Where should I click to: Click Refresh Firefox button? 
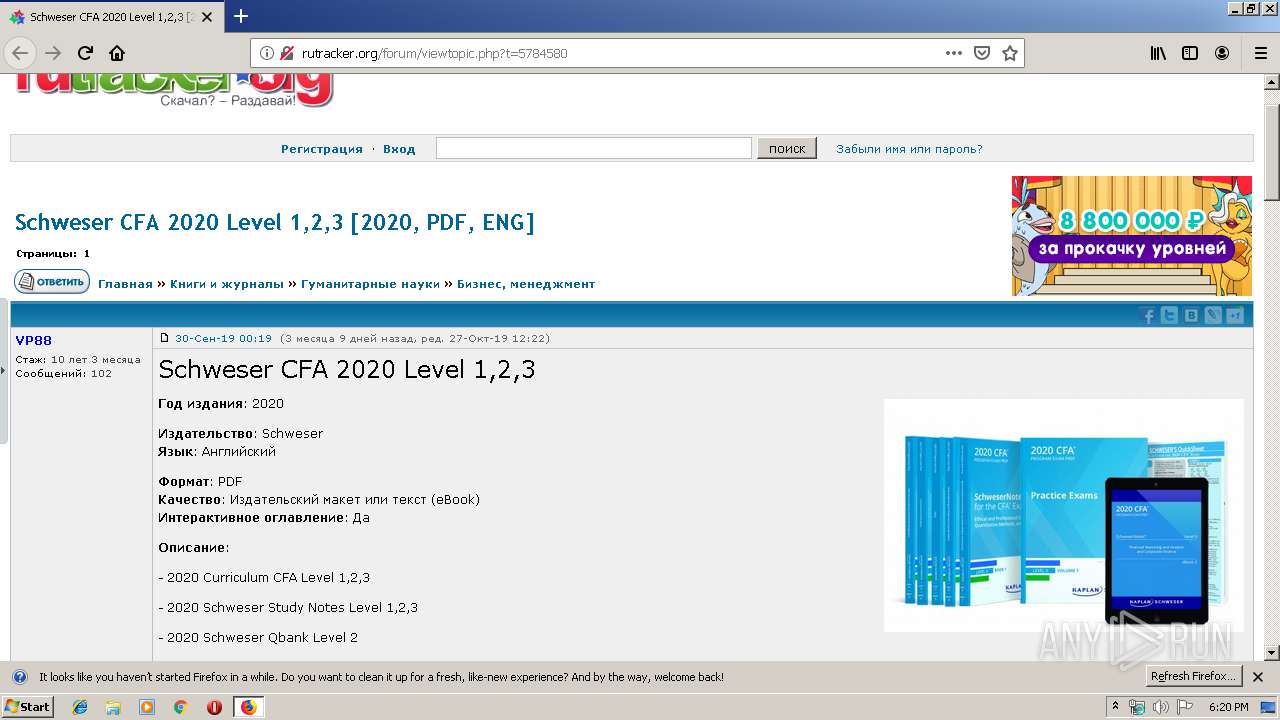click(1193, 677)
